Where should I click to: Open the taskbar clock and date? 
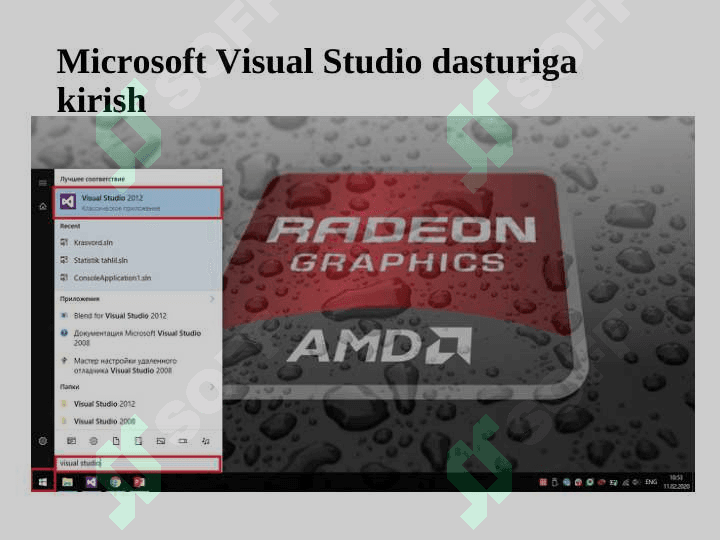677,482
